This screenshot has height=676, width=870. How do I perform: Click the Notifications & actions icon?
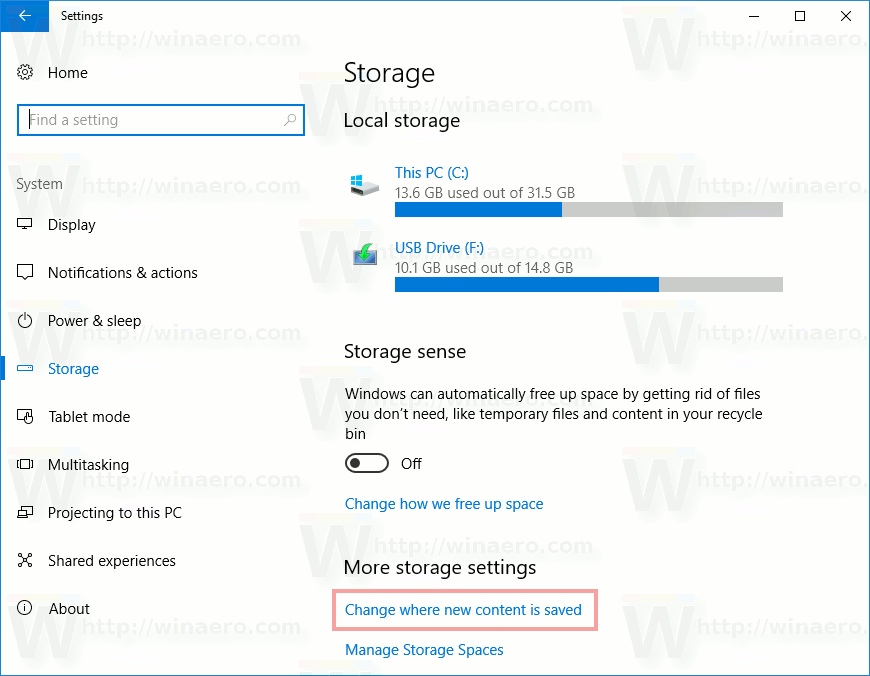26,273
